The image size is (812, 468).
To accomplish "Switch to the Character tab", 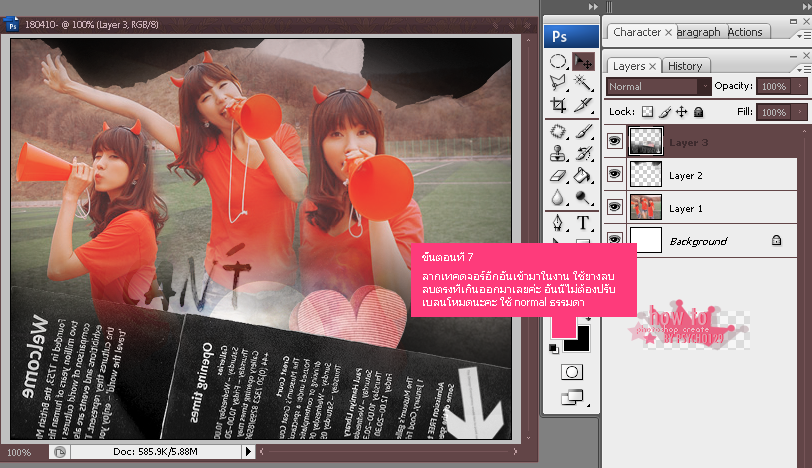I will pyautogui.click(x=636, y=32).
